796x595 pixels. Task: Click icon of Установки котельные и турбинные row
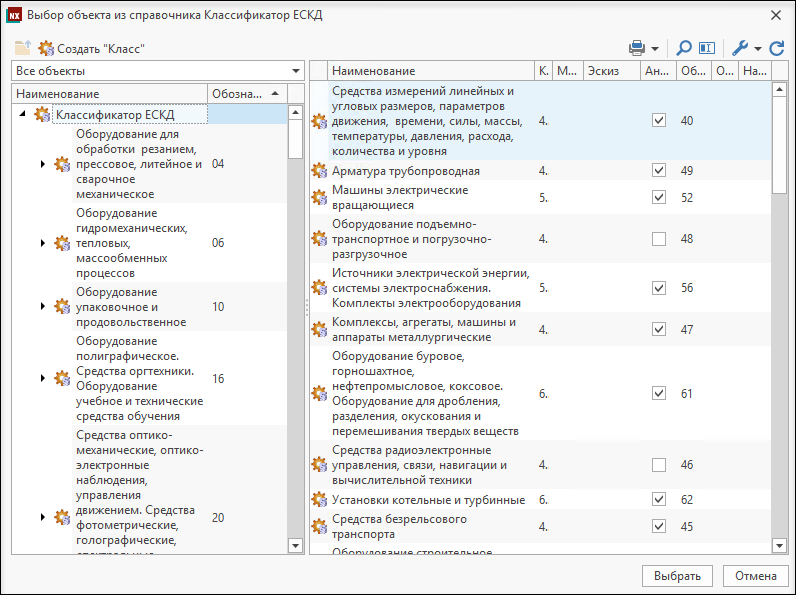tap(319, 500)
